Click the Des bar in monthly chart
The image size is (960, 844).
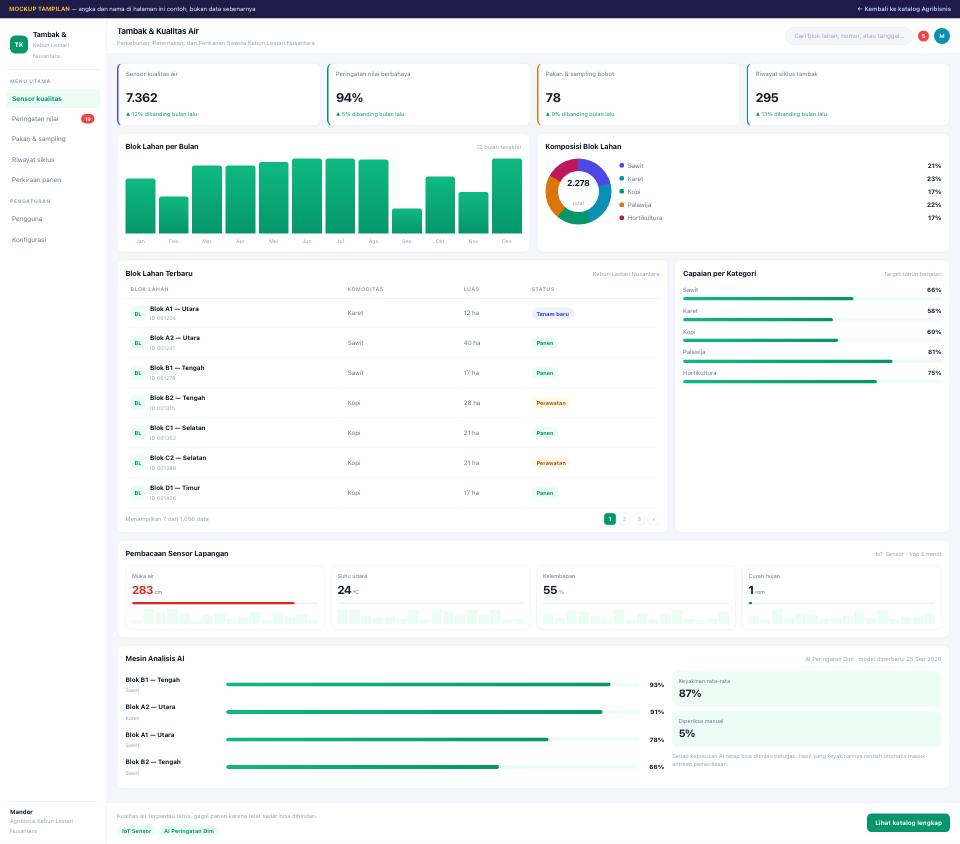[507, 196]
